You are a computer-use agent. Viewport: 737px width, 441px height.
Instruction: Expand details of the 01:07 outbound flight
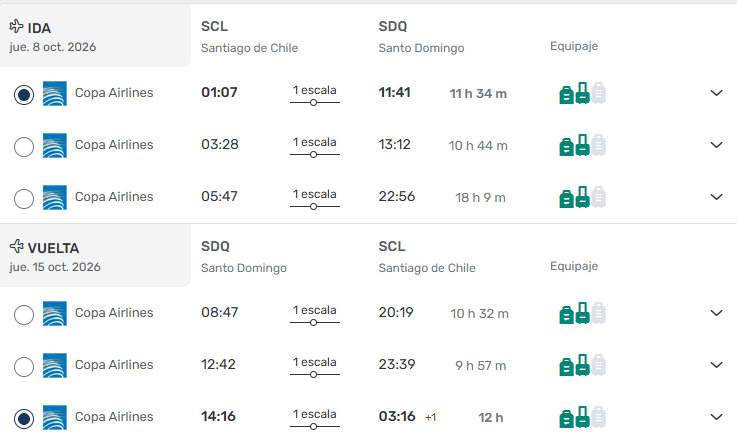[x=716, y=93]
